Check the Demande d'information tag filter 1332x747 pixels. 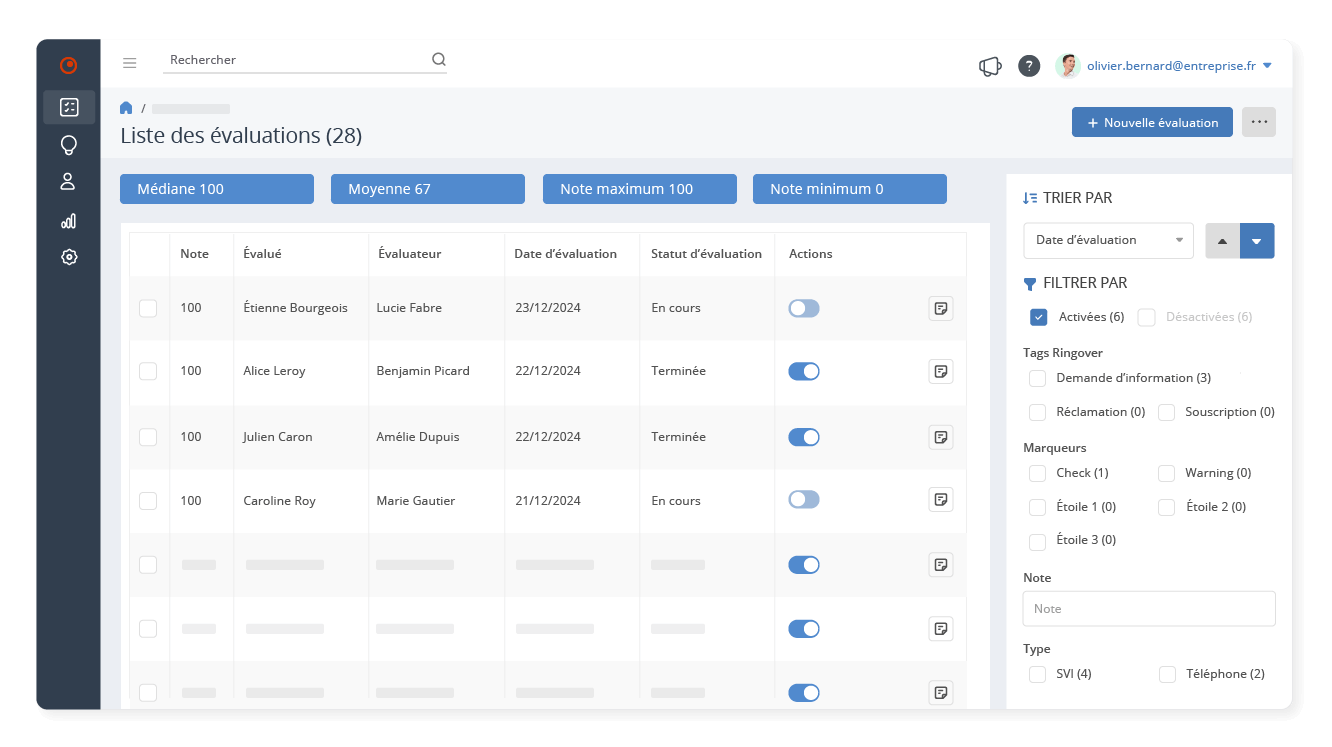[1037, 378]
